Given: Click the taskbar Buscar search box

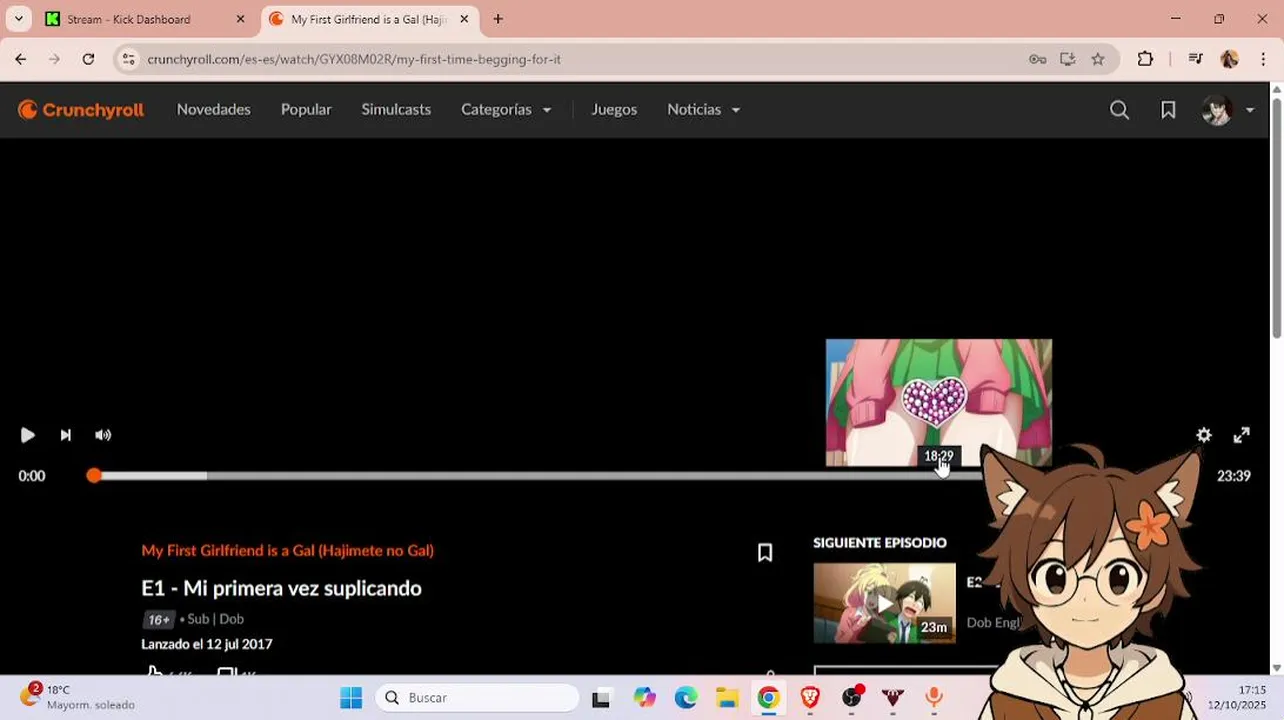Looking at the screenshot, I should [477, 698].
